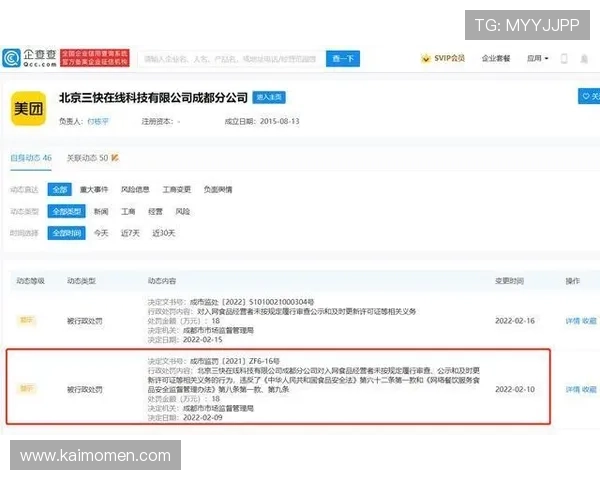The image size is (600, 480).
Task: Select the 重大事件 filter
Action: [x=94, y=189]
